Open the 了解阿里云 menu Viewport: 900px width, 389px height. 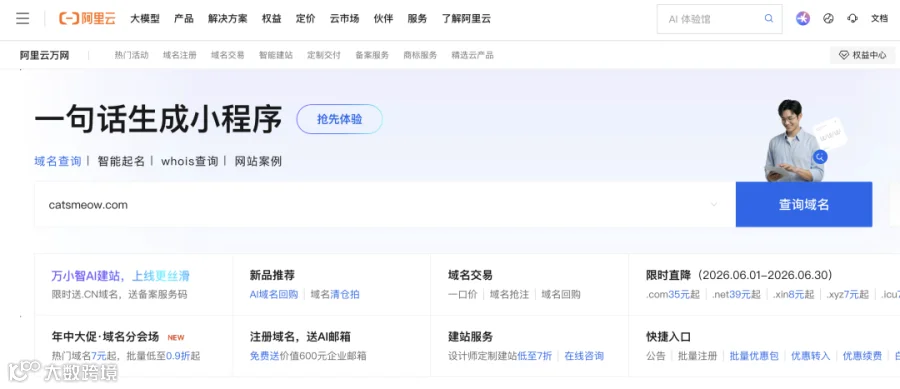466,19
